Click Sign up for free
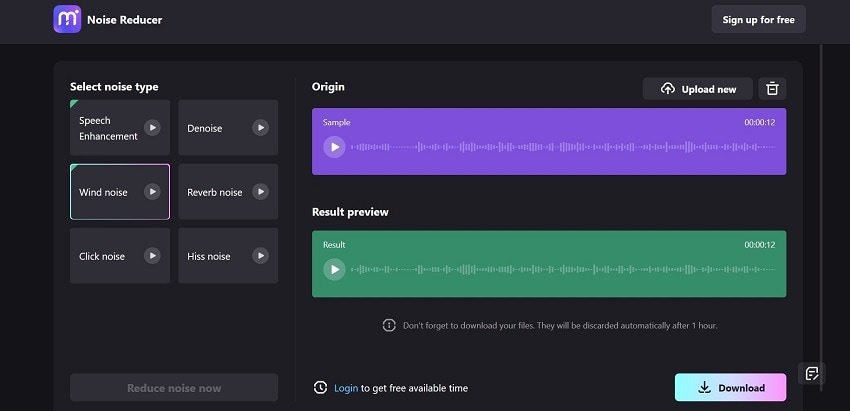Screen dimensions: 850x411 click(758, 19)
